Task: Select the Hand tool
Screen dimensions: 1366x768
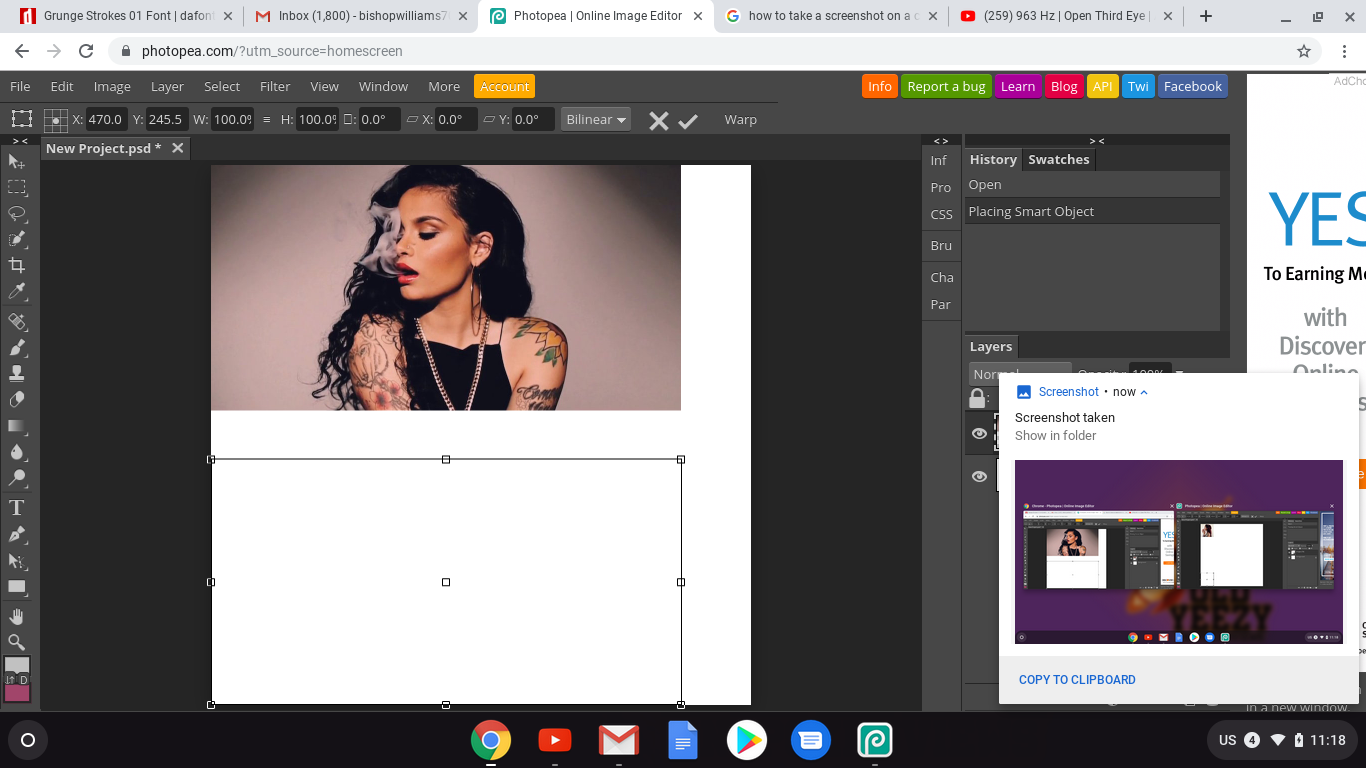Action: [x=17, y=616]
